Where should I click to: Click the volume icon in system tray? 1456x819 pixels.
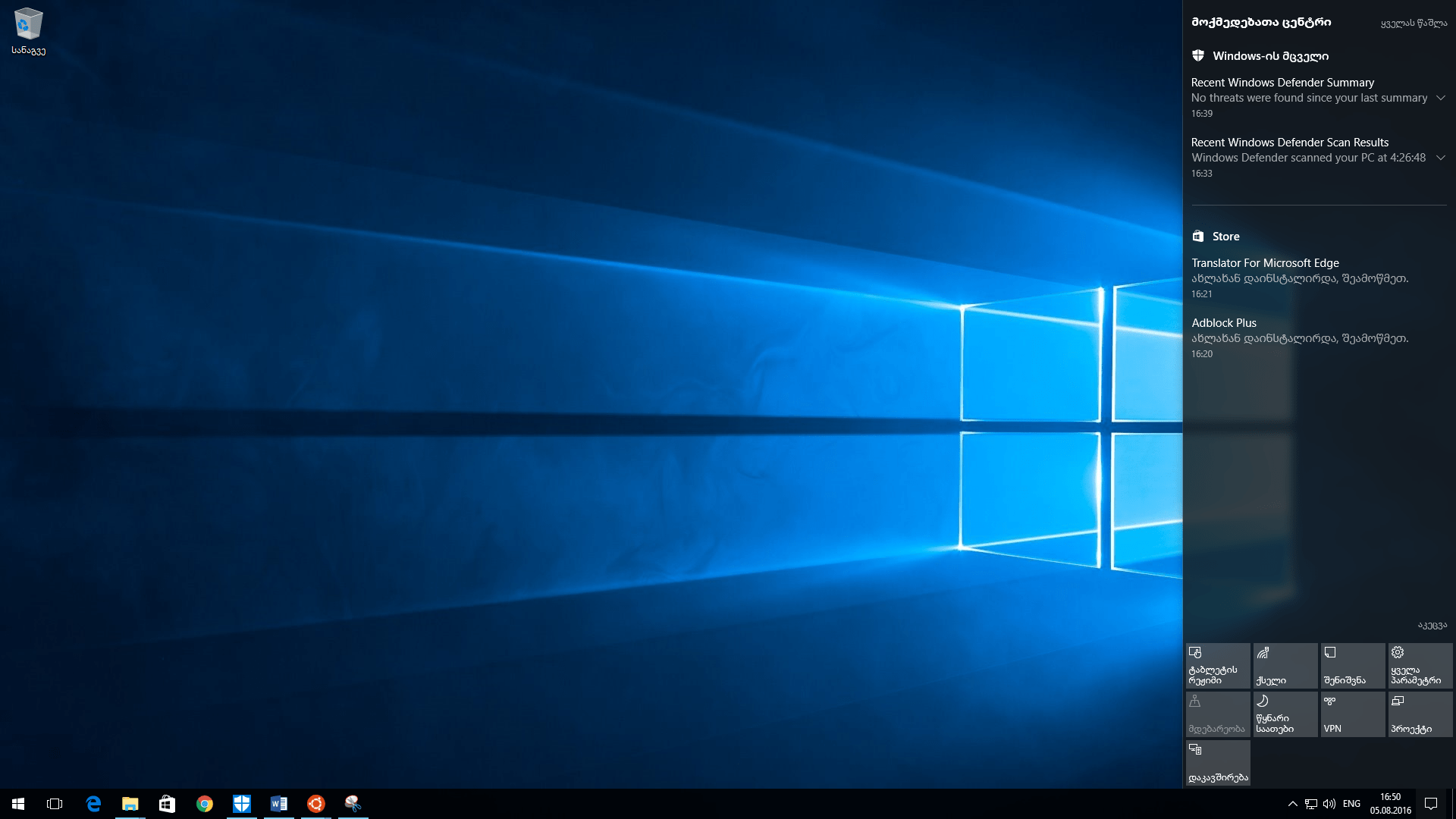[1329, 803]
